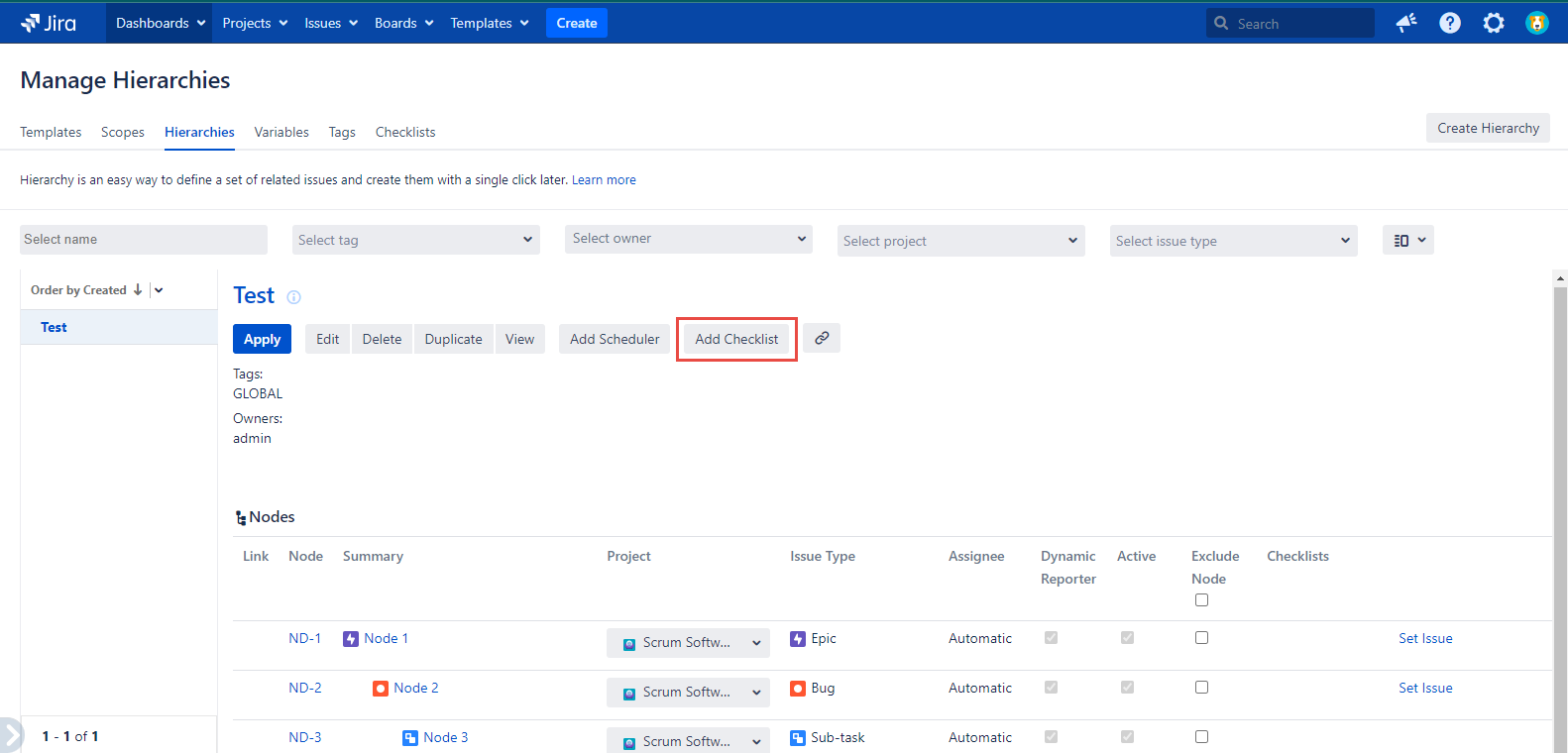Open the user profile avatar

1536,23
